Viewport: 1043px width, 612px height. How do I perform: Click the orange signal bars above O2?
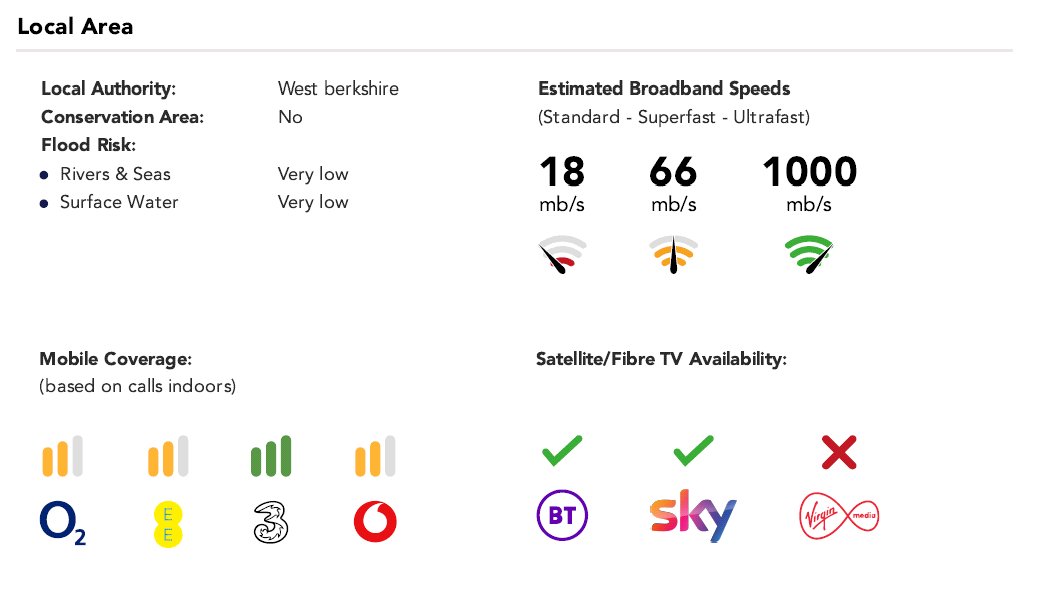(63, 456)
